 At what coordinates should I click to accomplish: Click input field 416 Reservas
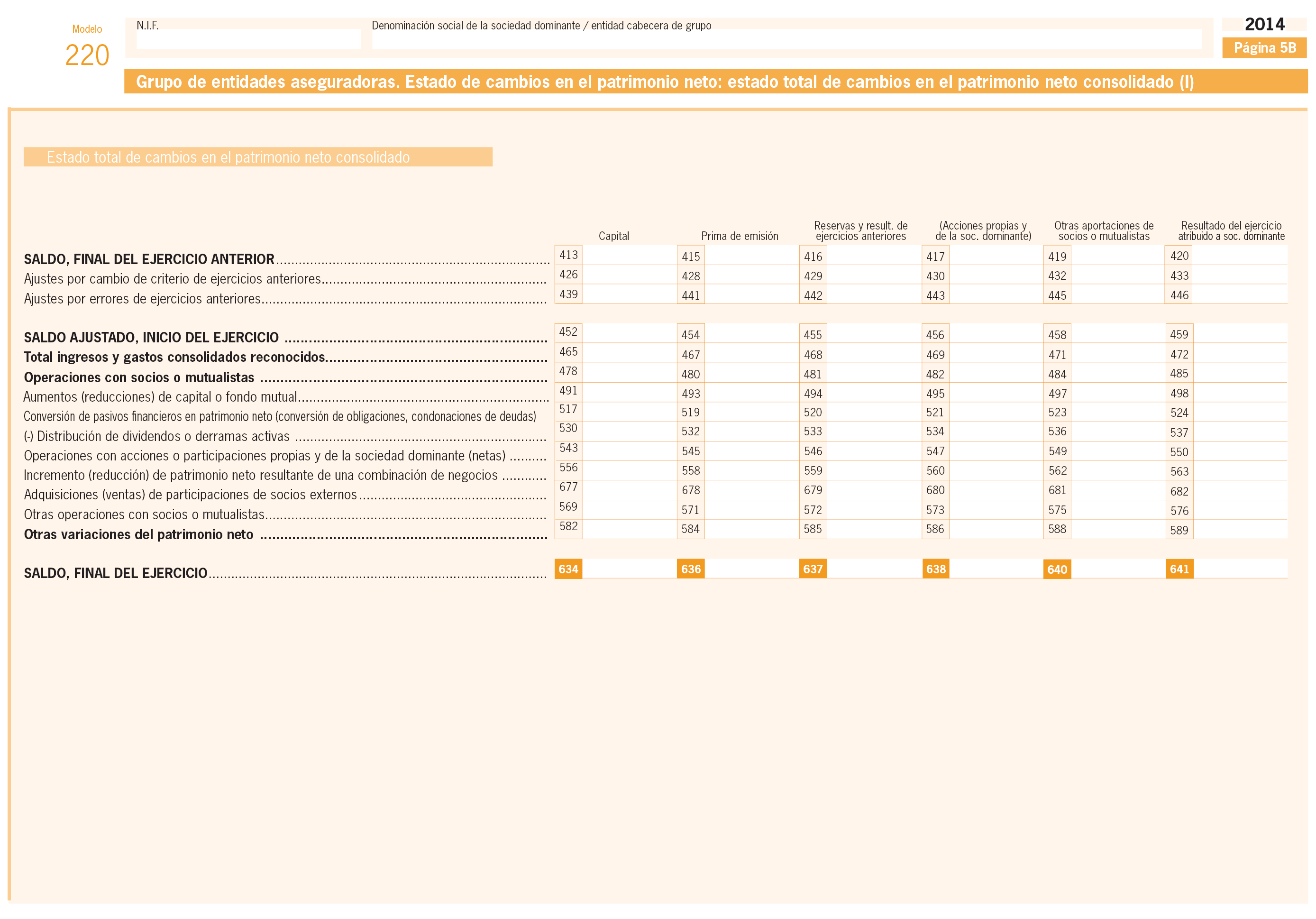874,255
